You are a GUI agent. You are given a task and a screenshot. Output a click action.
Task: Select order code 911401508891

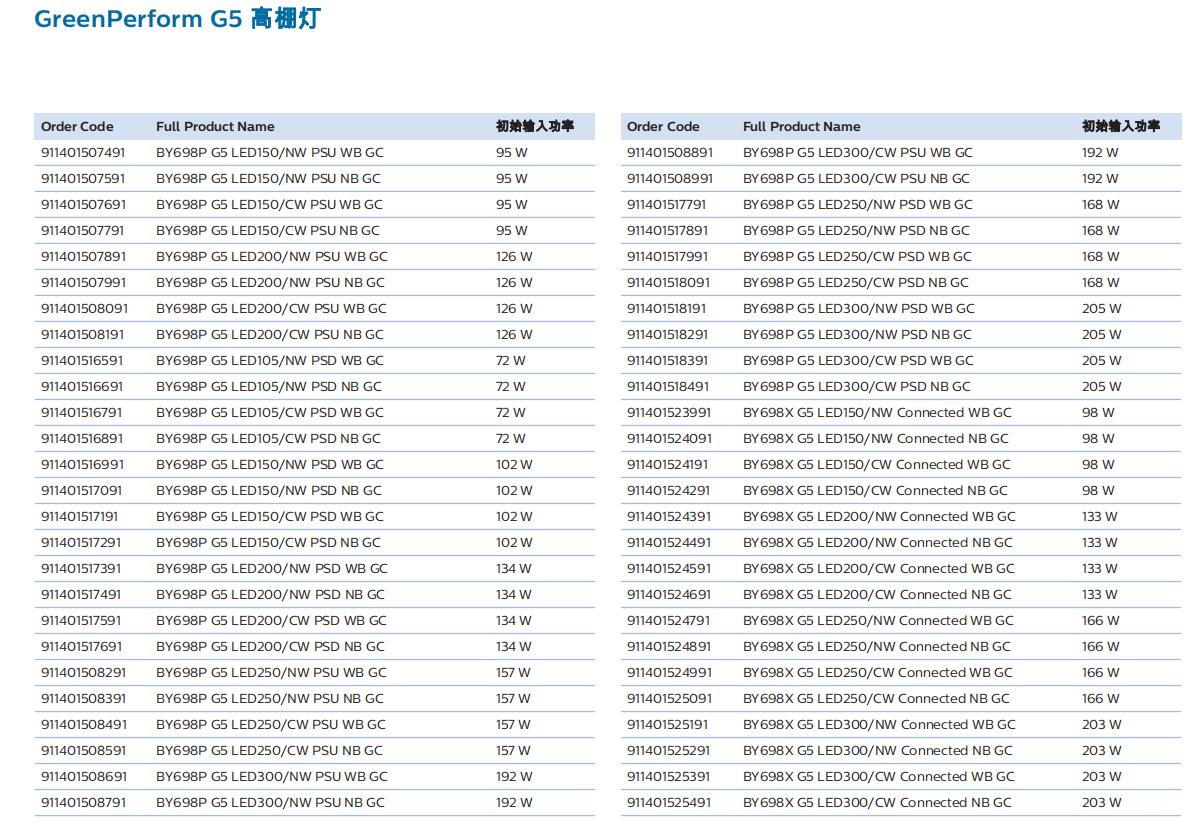670,153
